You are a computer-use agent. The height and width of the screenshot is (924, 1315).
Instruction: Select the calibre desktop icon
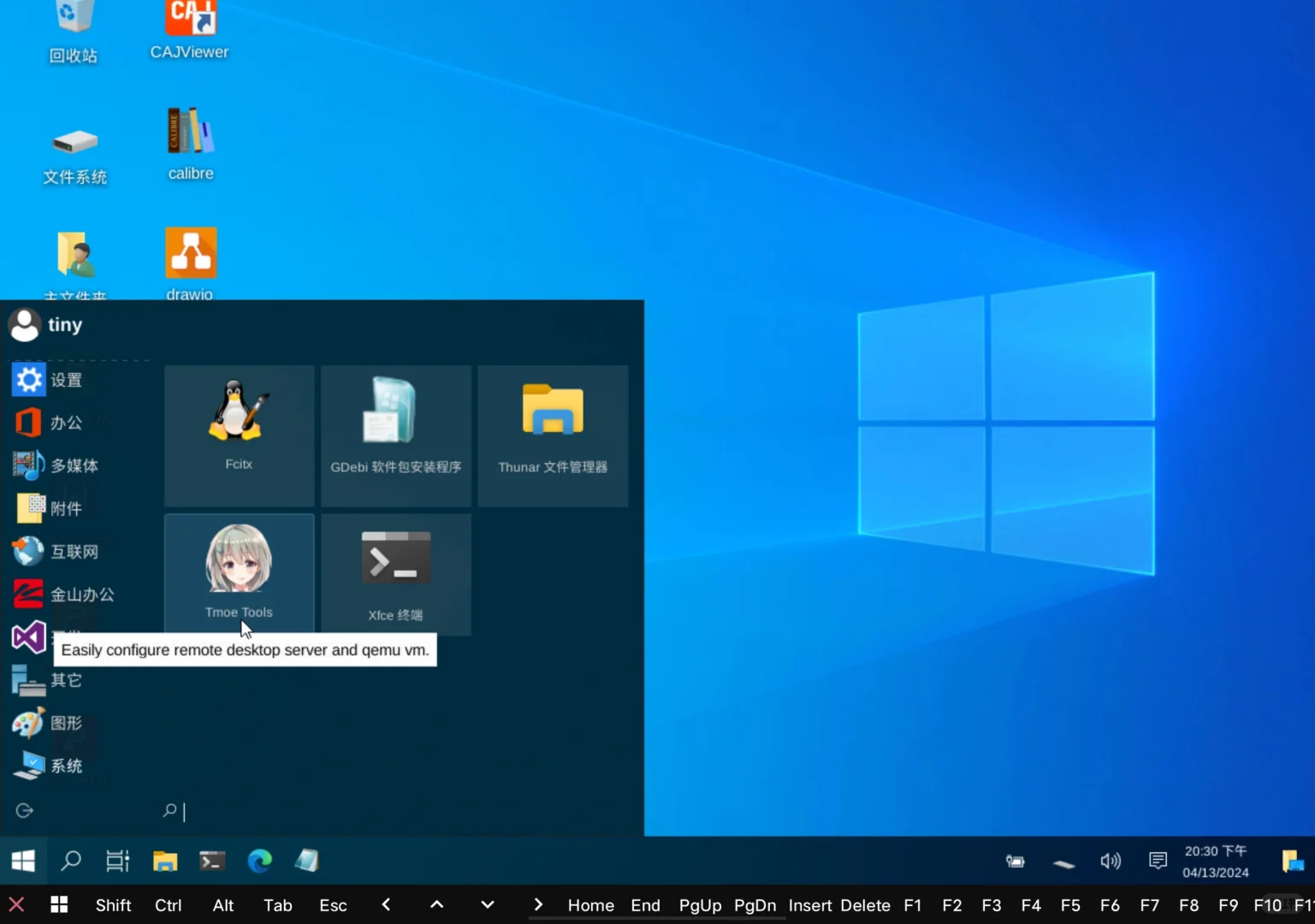tap(191, 144)
